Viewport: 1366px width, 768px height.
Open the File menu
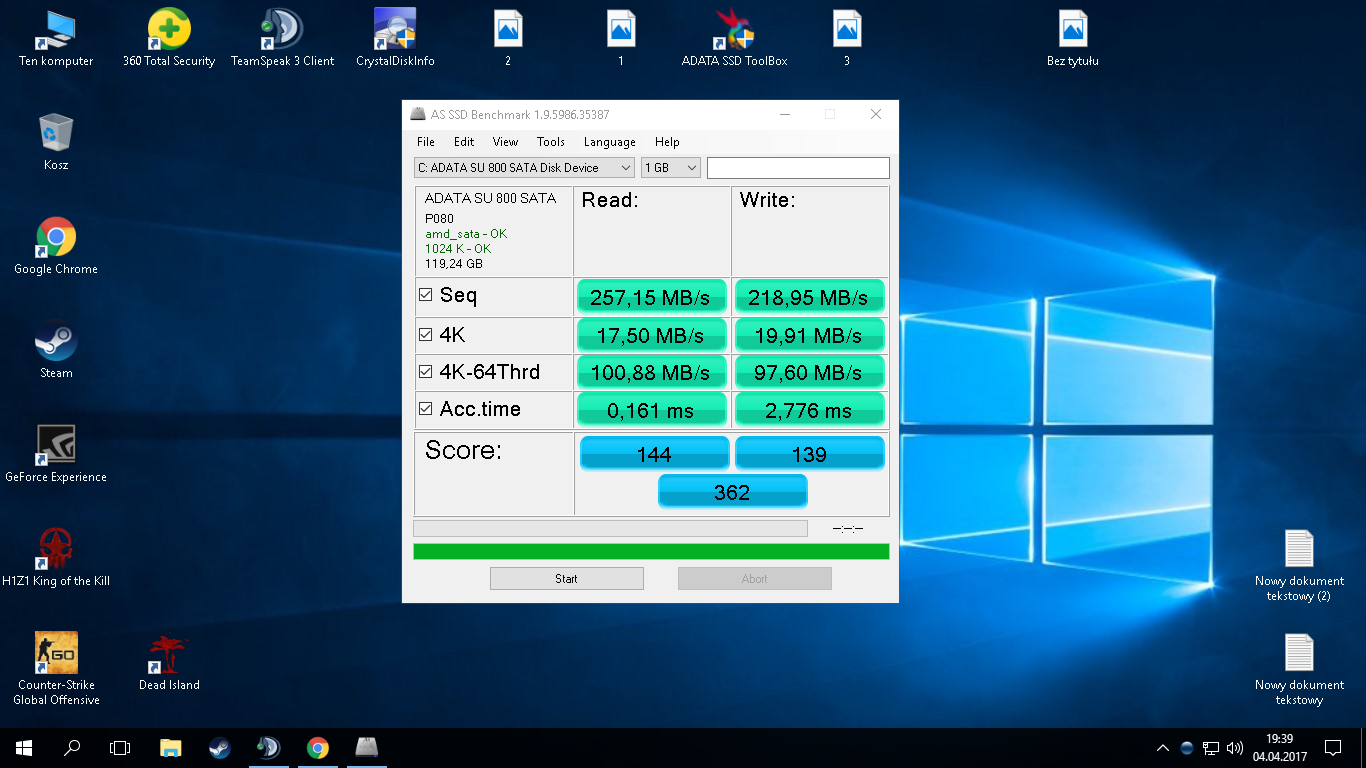coord(426,142)
